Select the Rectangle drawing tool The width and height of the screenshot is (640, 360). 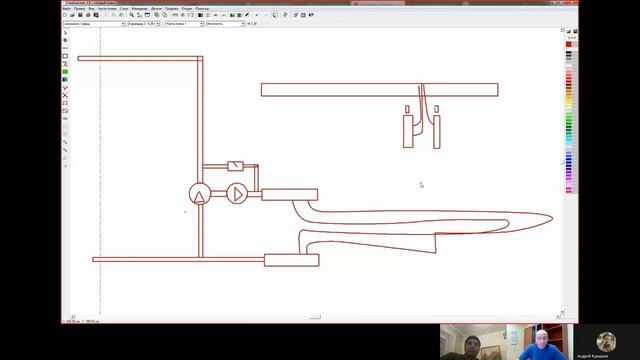pos(65,56)
